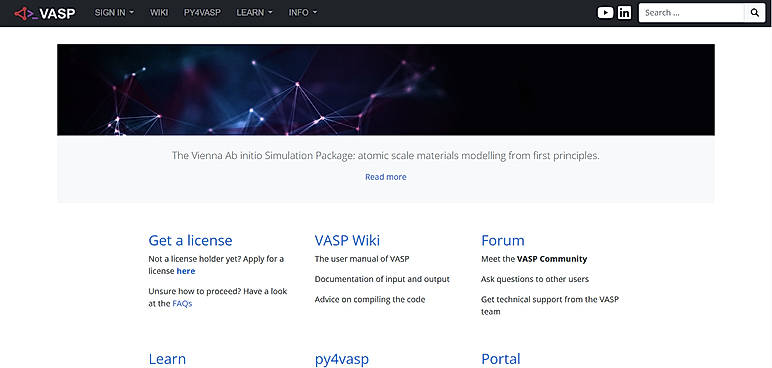
Task: Open the Get a license heading link
Action: click(190, 240)
